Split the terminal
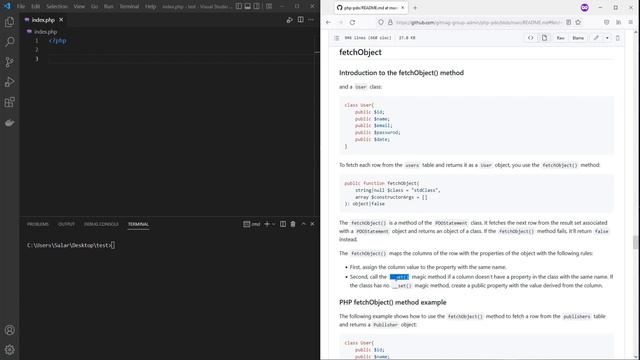 283,224
